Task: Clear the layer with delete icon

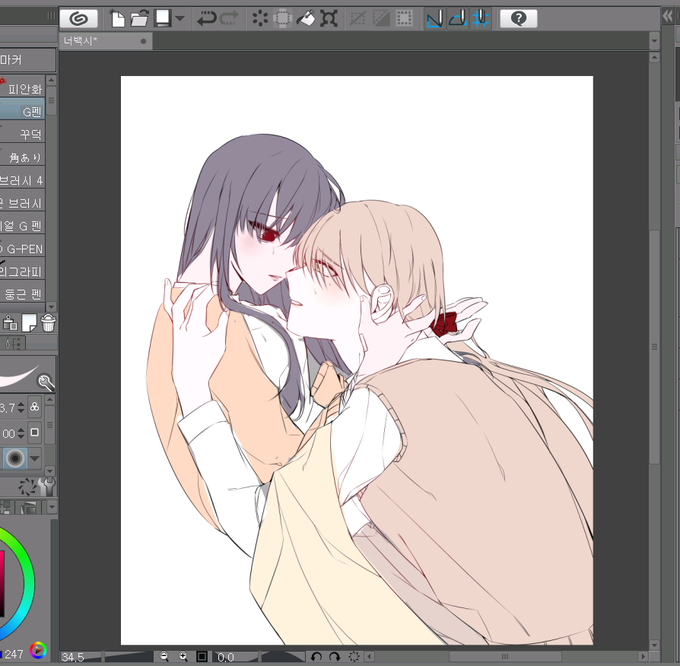Action: coord(260,19)
